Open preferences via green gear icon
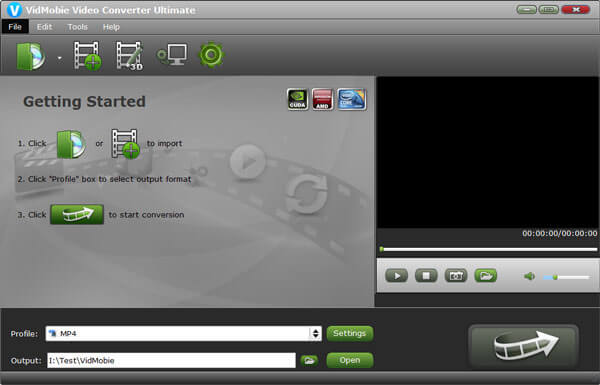 (211, 55)
